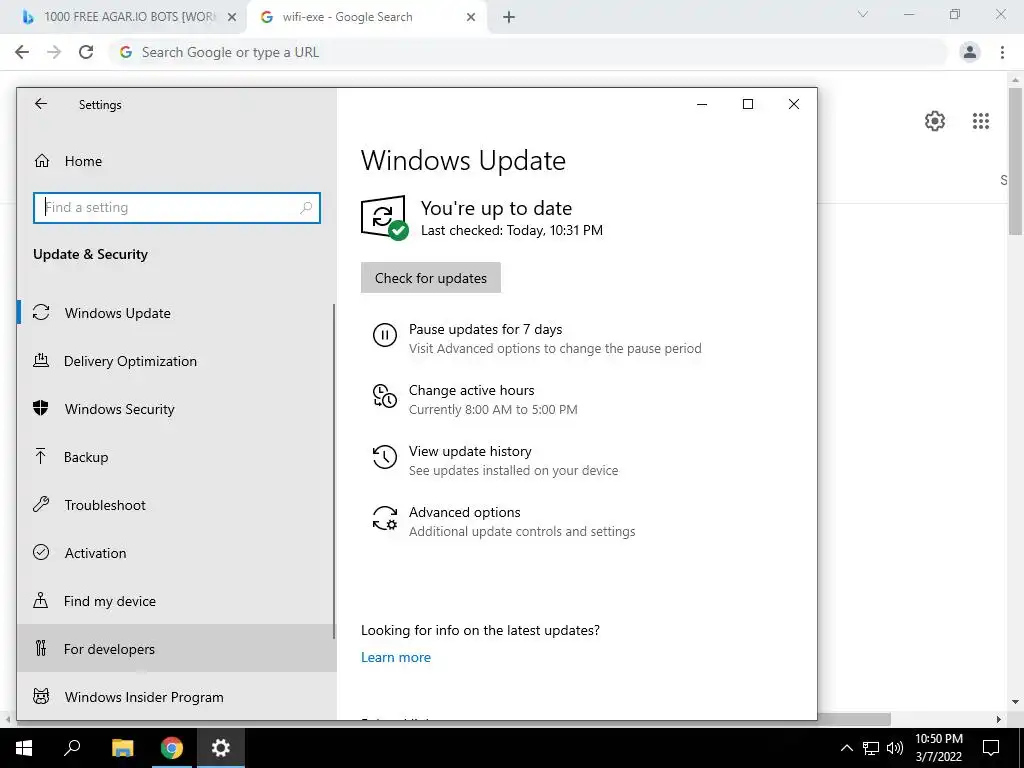This screenshot has width=1024, height=768.
Task: Click the Settings back arrow
Action: 41,104
